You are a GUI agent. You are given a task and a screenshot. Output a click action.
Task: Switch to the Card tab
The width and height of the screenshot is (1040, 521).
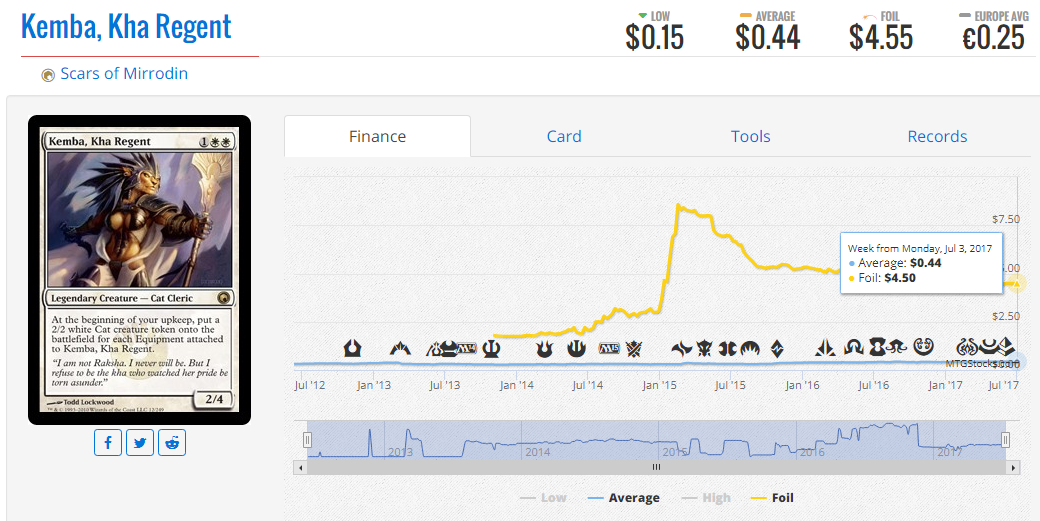click(x=564, y=137)
